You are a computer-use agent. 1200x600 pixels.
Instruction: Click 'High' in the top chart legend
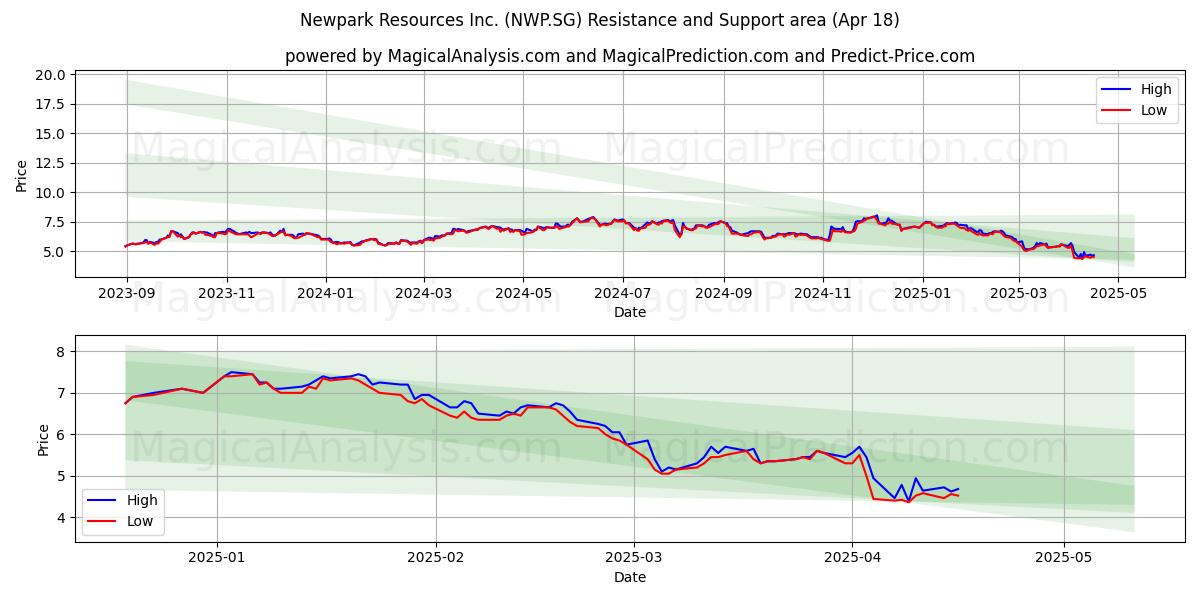1156,89
